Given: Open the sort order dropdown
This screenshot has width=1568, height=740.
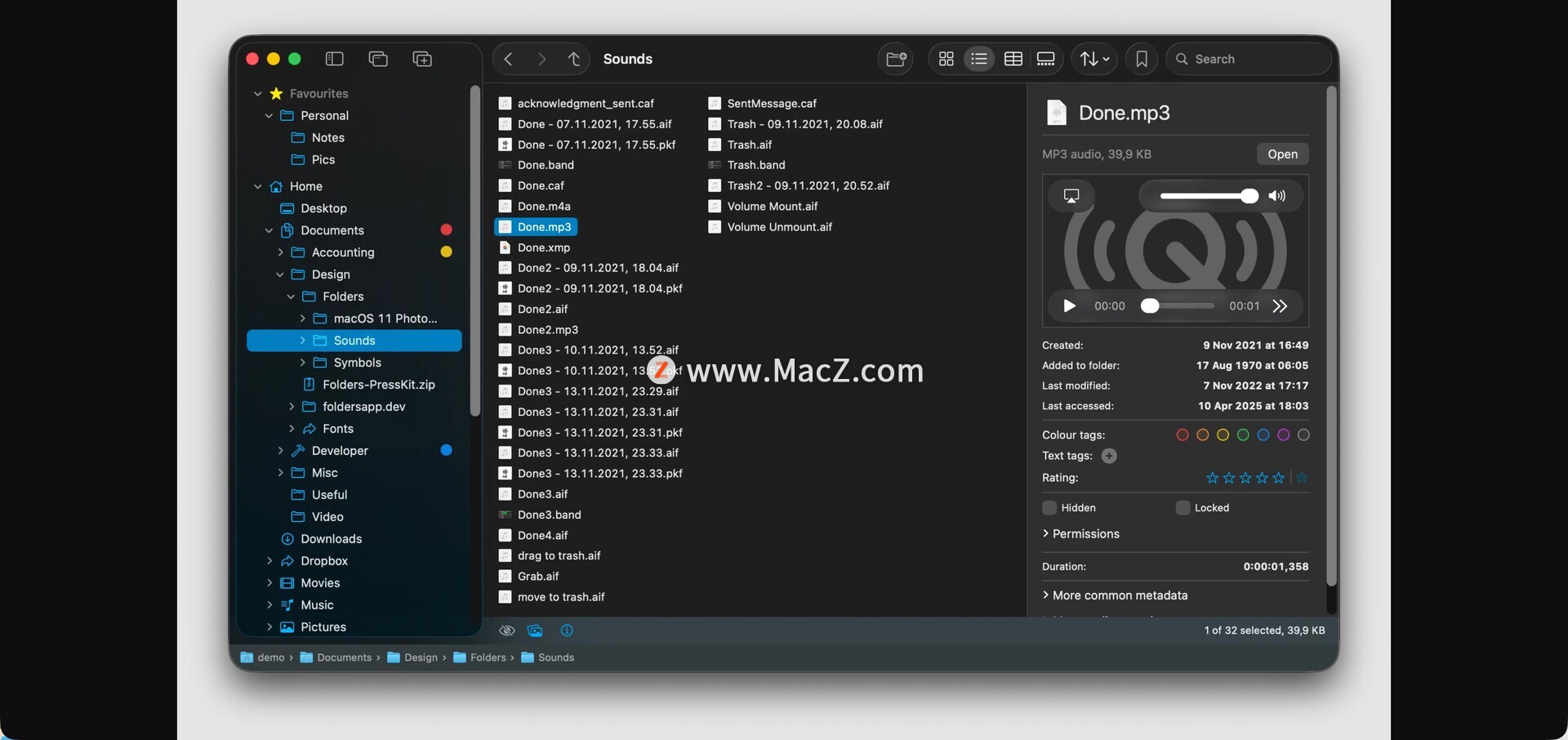Looking at the screenshot, I should click(x=1094, y=59).
